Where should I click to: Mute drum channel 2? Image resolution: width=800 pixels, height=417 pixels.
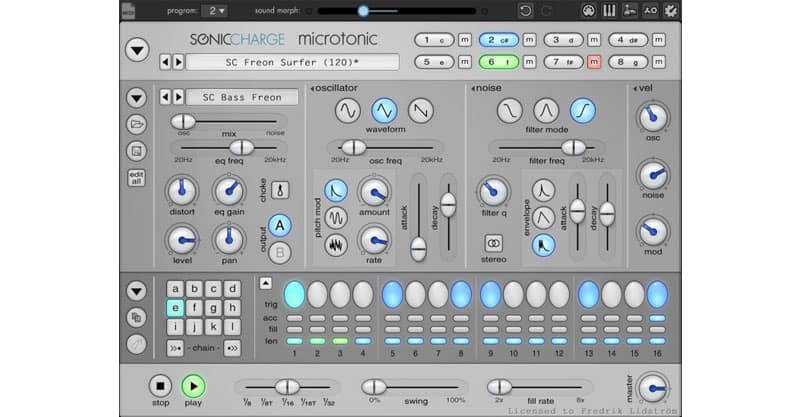pos(530,40)
